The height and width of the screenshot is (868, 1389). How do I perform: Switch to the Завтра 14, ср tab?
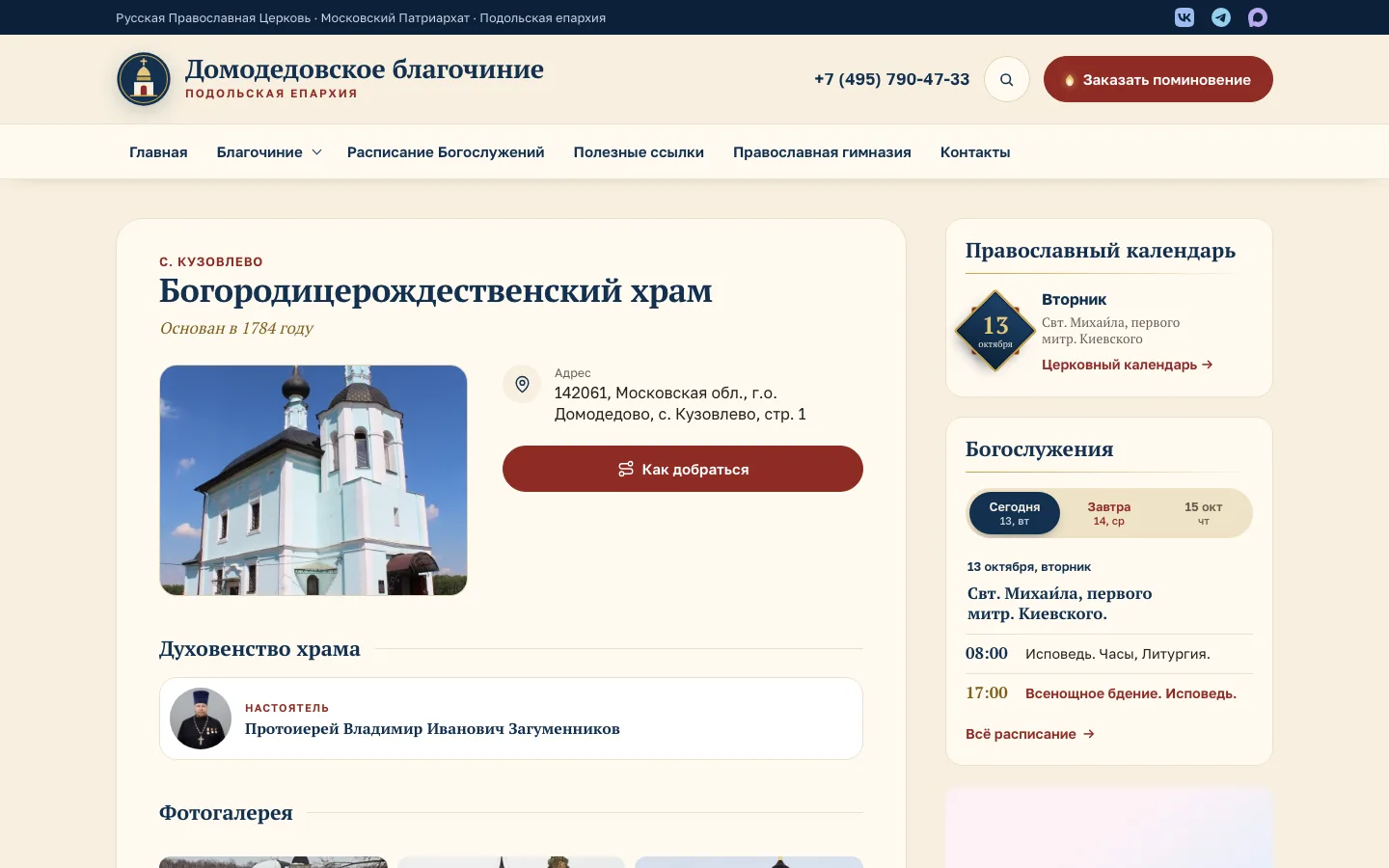[x=1109, y=513]
